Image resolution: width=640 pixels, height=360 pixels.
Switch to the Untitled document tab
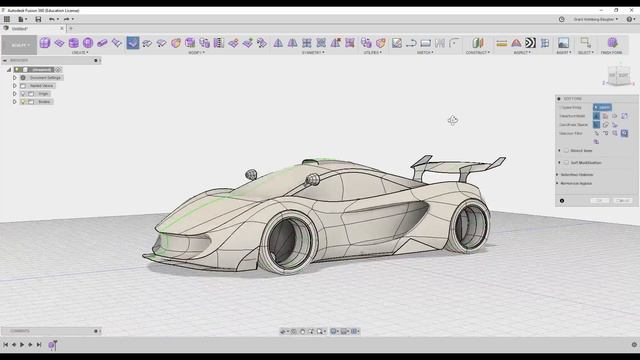[x=33, y=29]
